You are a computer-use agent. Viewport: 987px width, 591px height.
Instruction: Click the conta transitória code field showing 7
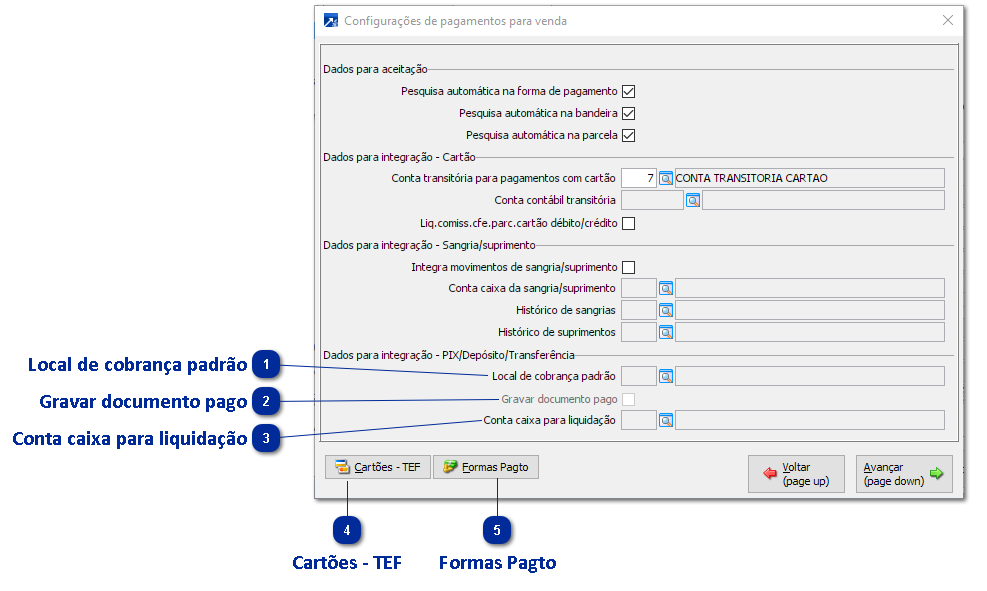639,179
